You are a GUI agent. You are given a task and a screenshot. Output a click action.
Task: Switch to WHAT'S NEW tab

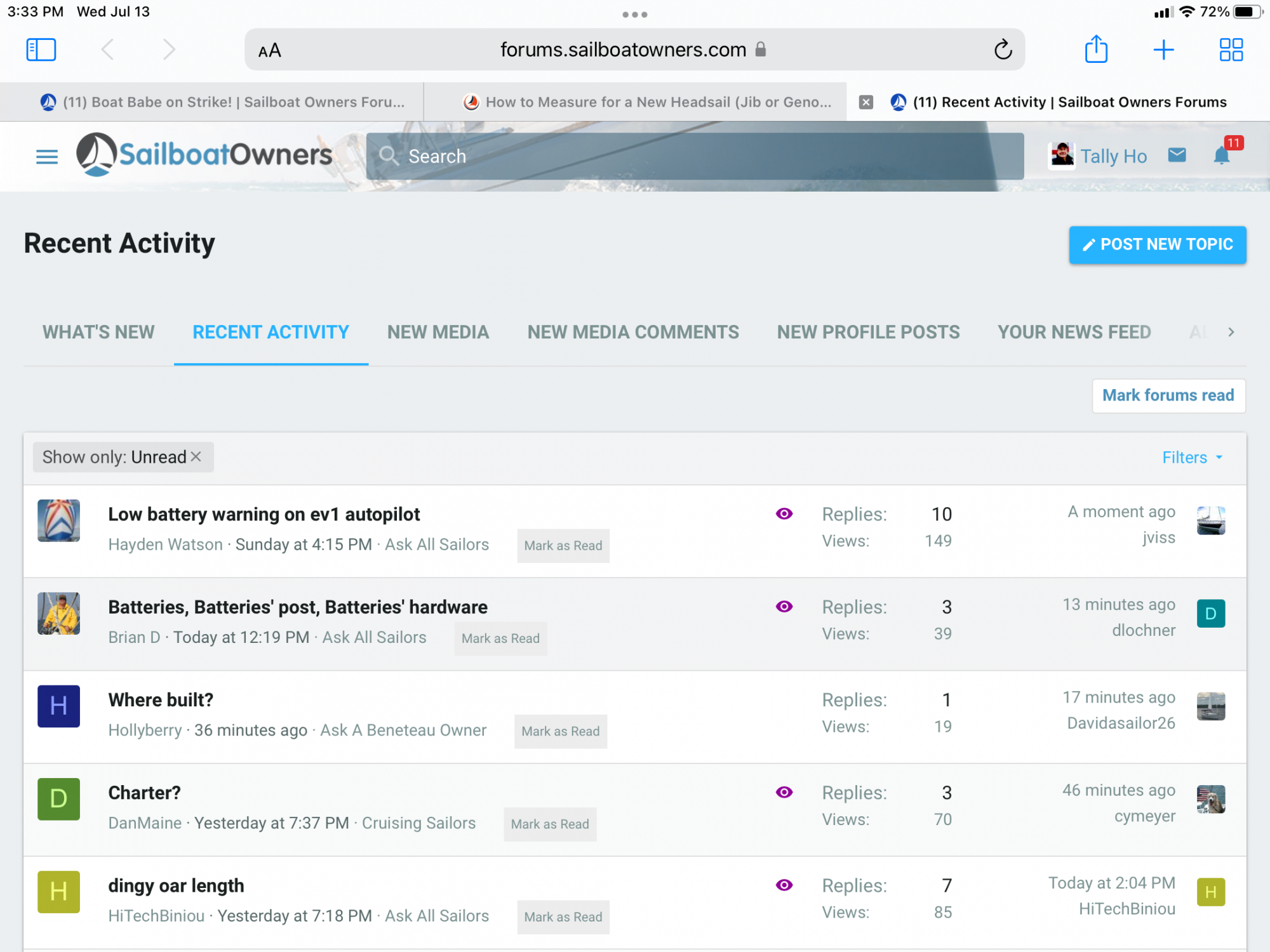click(98, 332)
